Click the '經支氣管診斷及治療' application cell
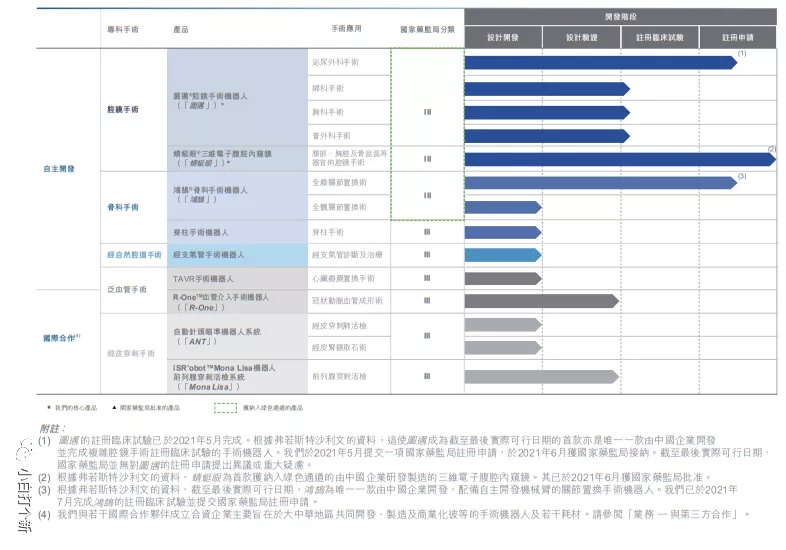 [347, 255]
